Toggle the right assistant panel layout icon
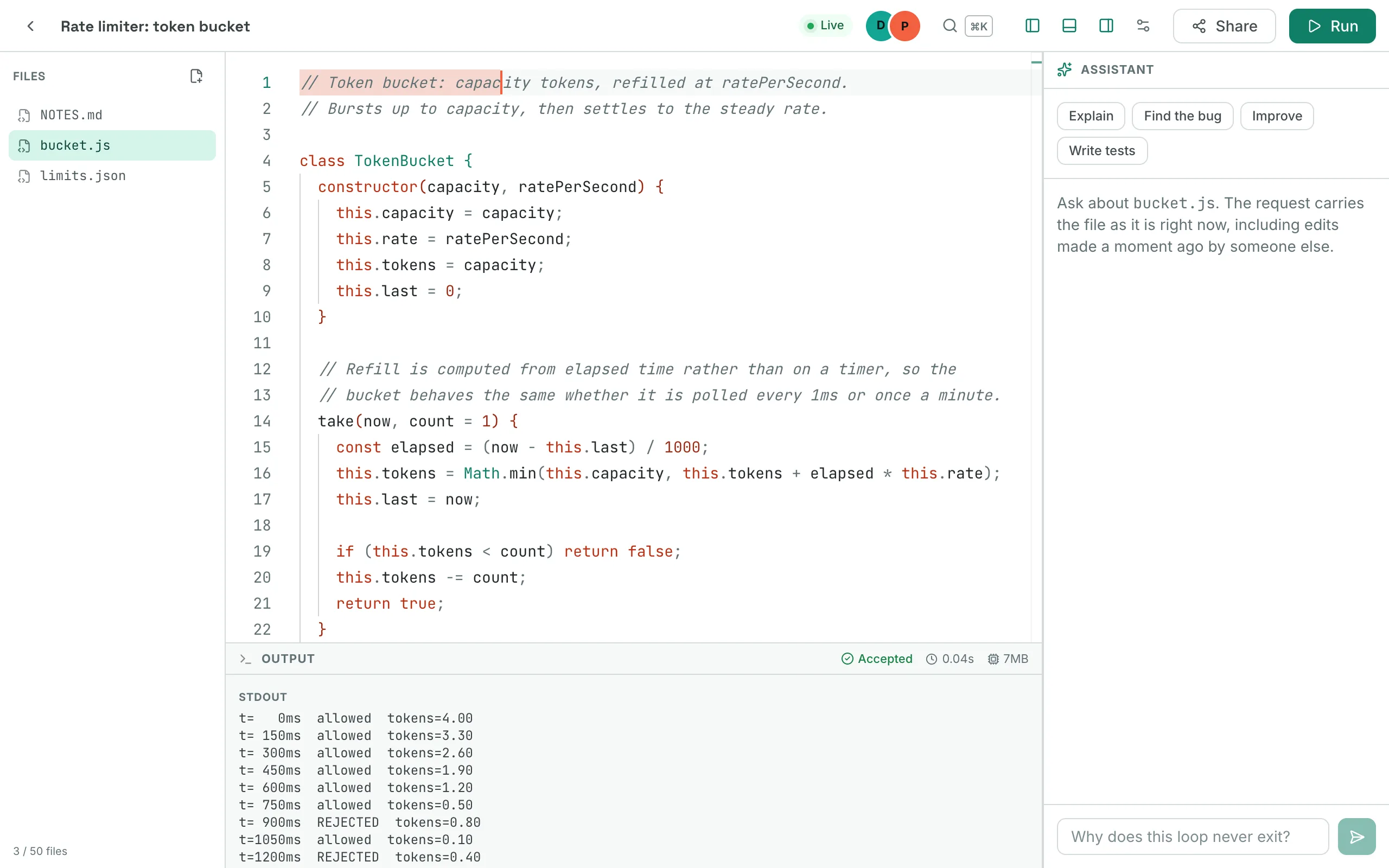The width and height of the screenshot is (1389, 868). click(1106, 26)
